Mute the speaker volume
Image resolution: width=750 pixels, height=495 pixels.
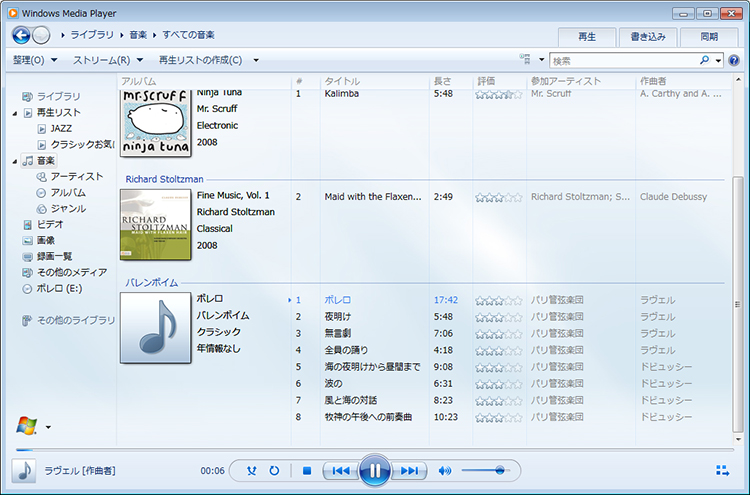pyautogui.click(x=444, y=471)
